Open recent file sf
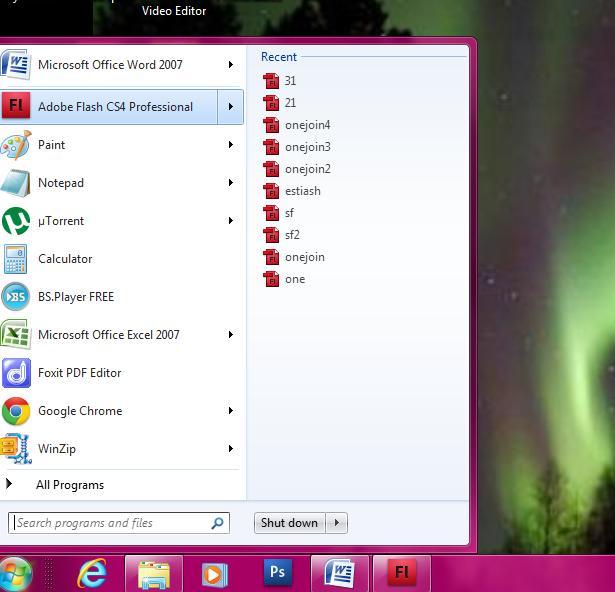The height and width of the screenshot is (592, 615). pos(278,213)
